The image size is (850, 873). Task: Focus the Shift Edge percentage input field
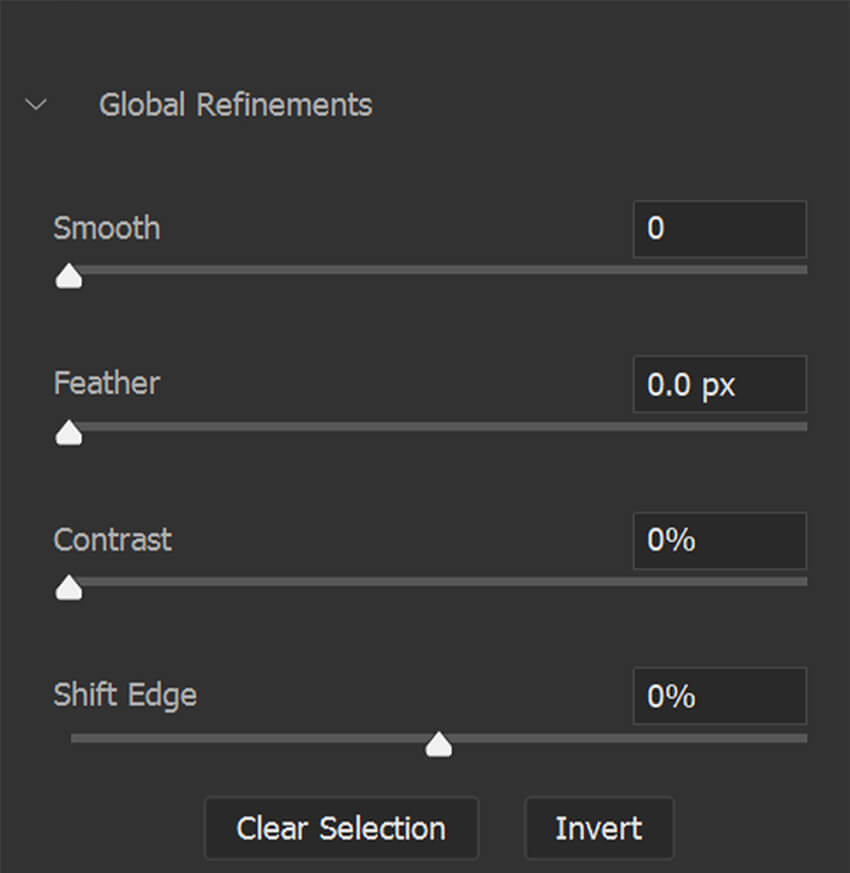pos(719,696)
